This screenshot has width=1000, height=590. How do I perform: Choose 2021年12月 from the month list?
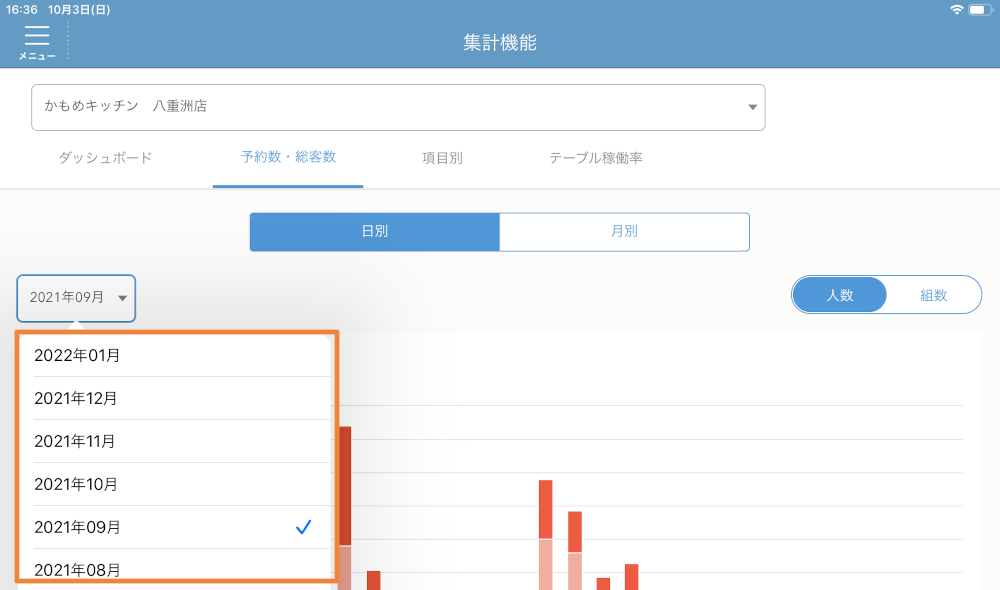(x=175, y=398)
